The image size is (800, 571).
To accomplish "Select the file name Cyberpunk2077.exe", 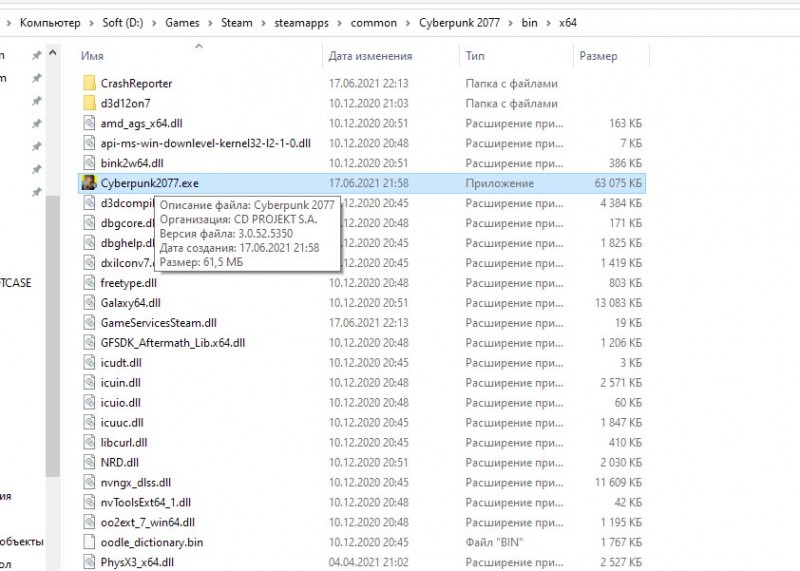I will [x=149, y=183].
